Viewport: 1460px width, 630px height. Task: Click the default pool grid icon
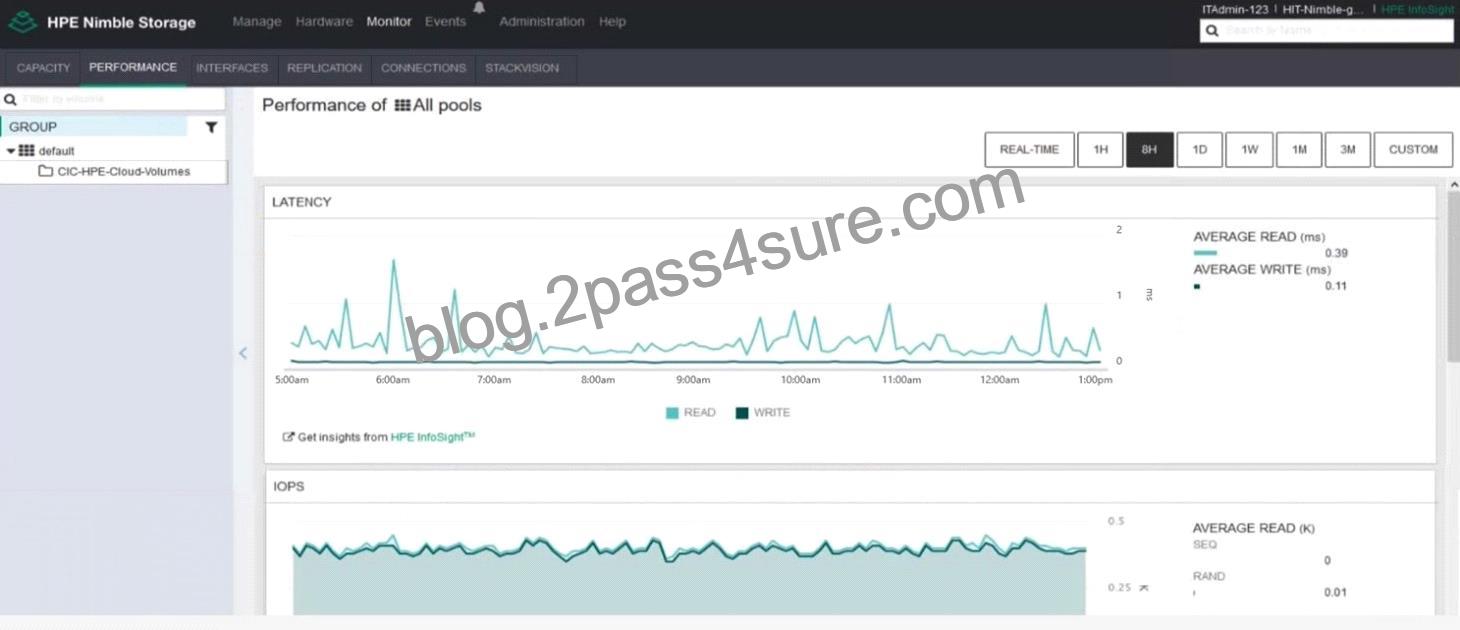(27, 151)
